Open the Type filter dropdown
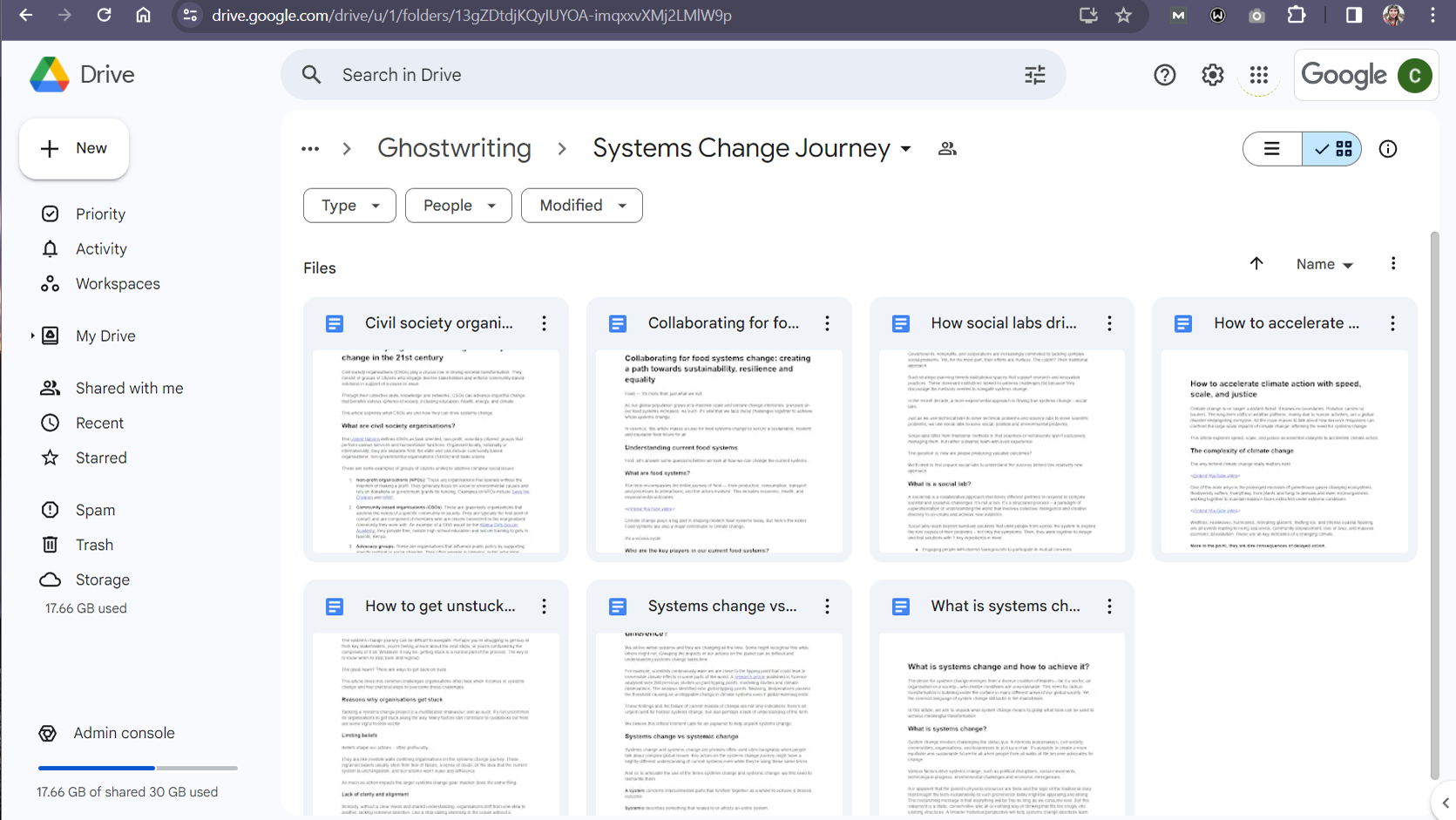This screenshot has height=820, width=1456. click(349, 206)
